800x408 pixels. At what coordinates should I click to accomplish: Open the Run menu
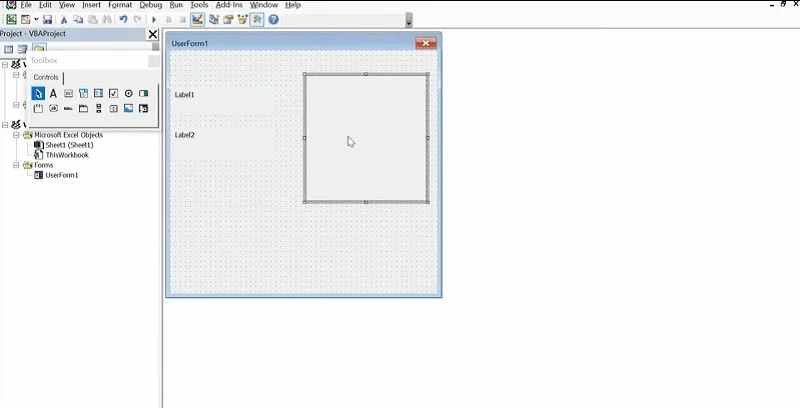coord(176,5)
